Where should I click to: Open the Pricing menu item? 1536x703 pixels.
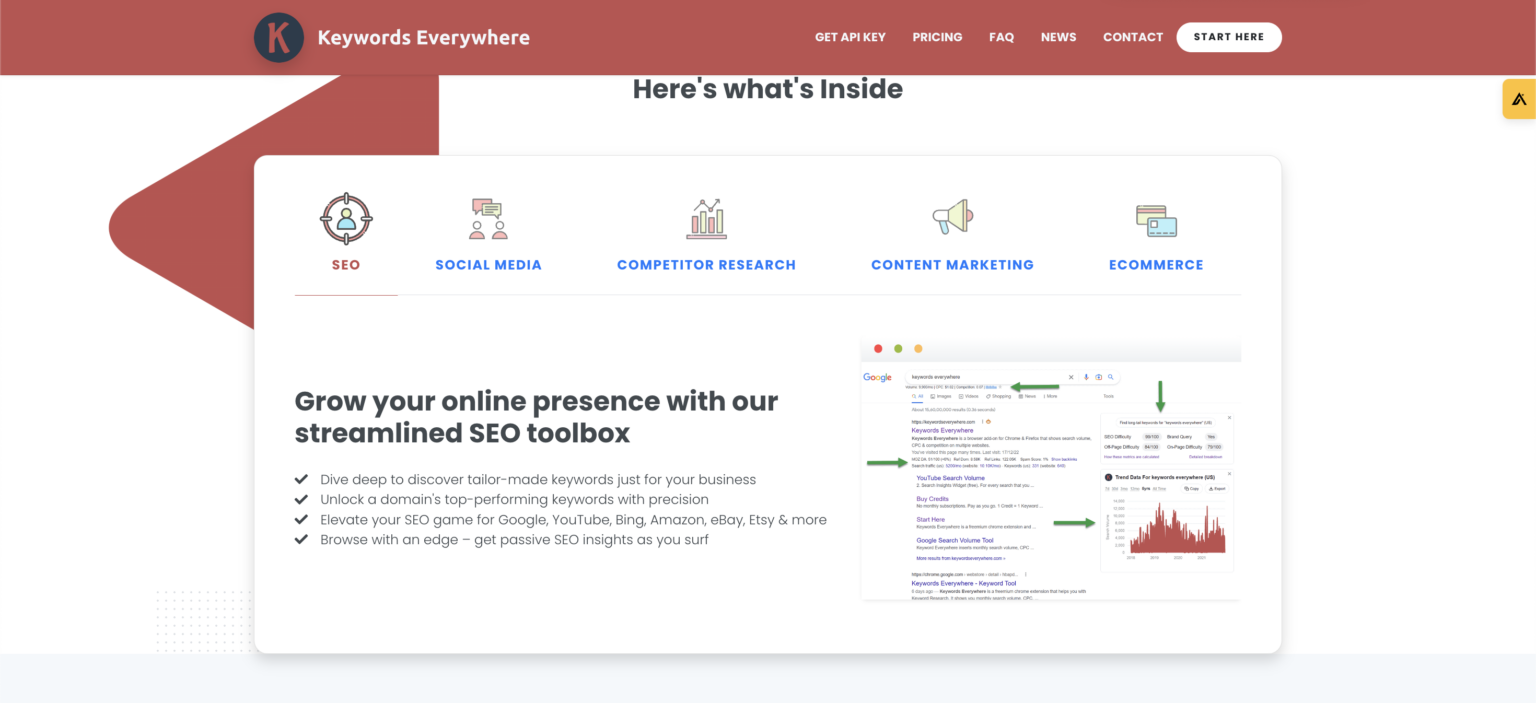(937, 37)
